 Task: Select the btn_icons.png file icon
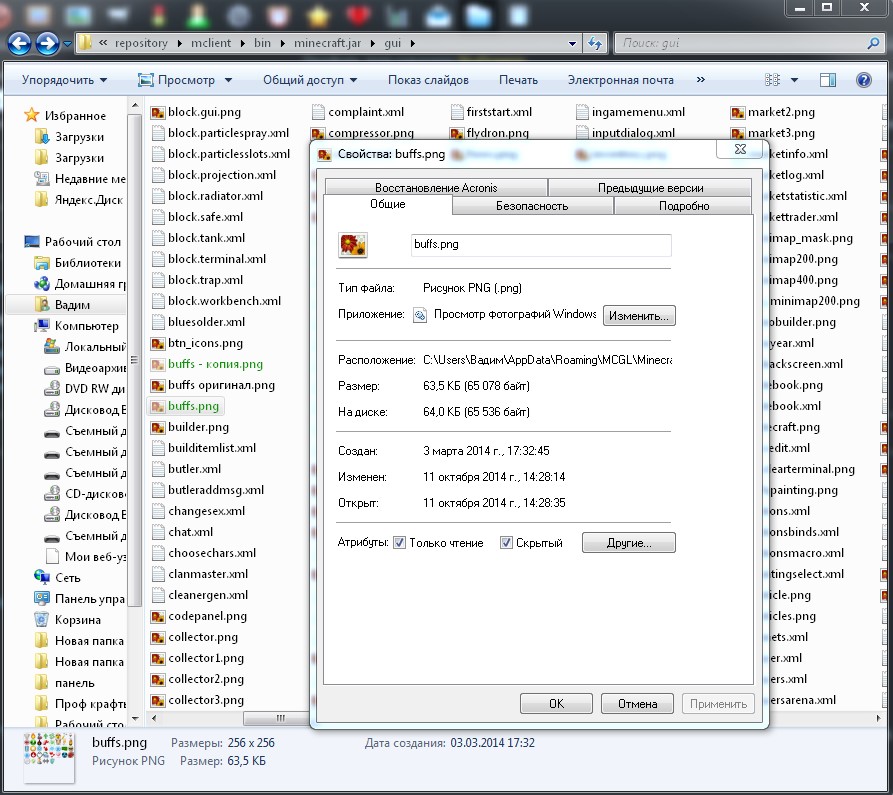[157, 343]
